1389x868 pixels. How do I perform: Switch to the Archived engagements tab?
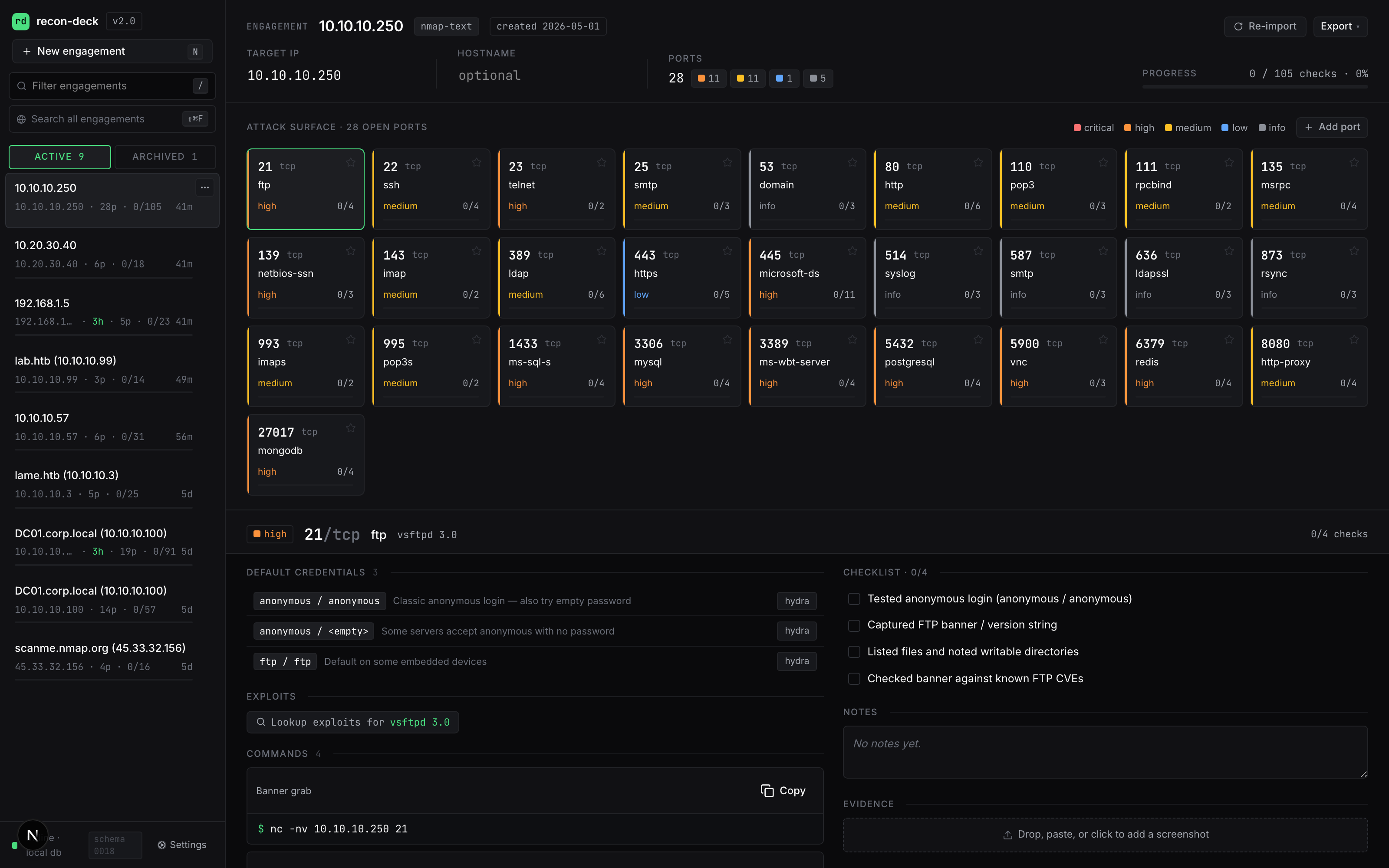165,157
